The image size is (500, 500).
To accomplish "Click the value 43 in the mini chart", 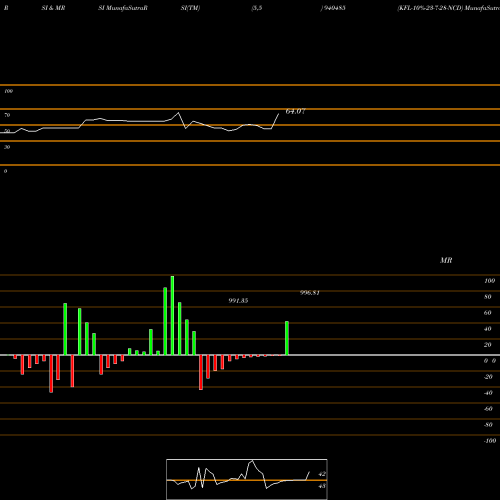I will (322, 486).
